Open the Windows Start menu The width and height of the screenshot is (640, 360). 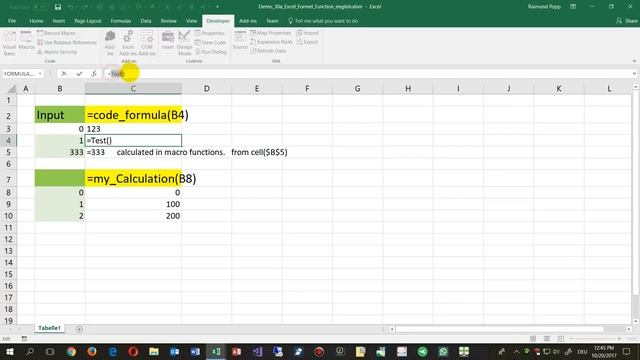click(x=9, y=351)
